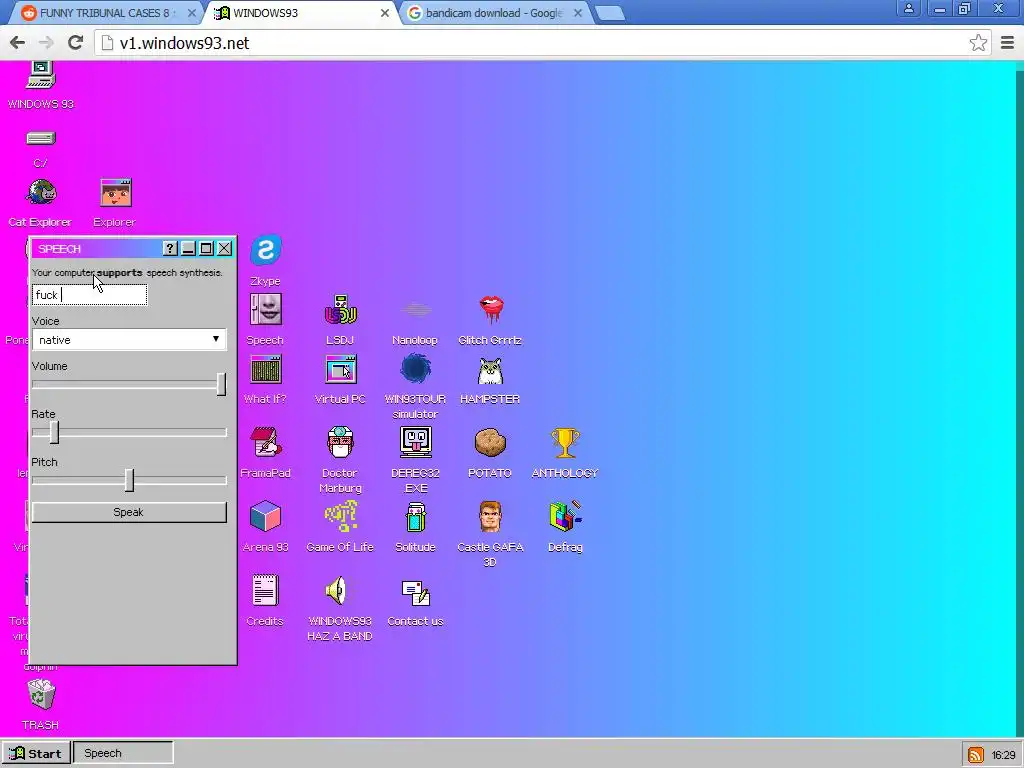Open the Glitch Grrrlz lips icon
Screen dimensions: 1024x768
[490, 310]
